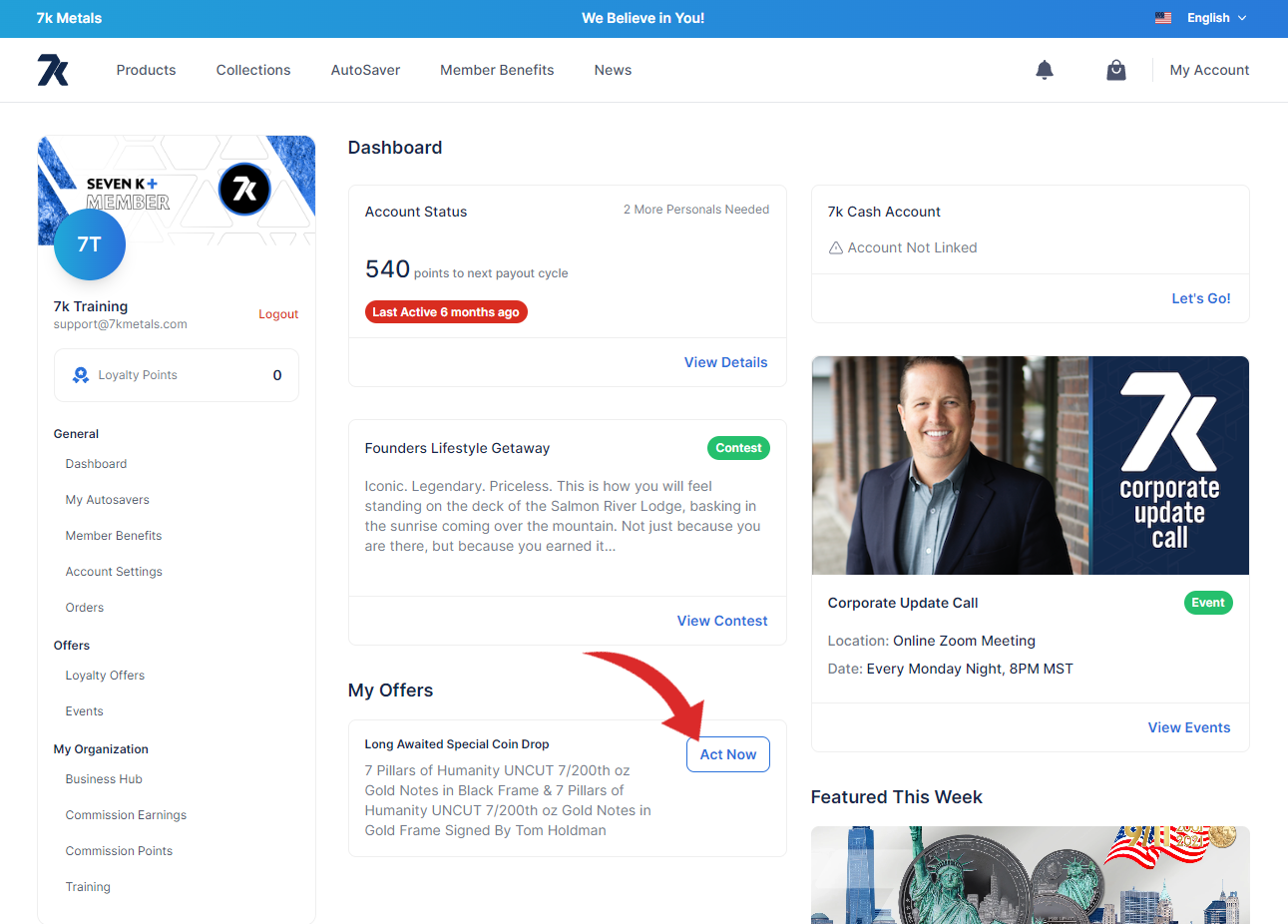Click the Seven K+ Member banner
Viewport: 1288px width, 924px height.
click(177, 191)
